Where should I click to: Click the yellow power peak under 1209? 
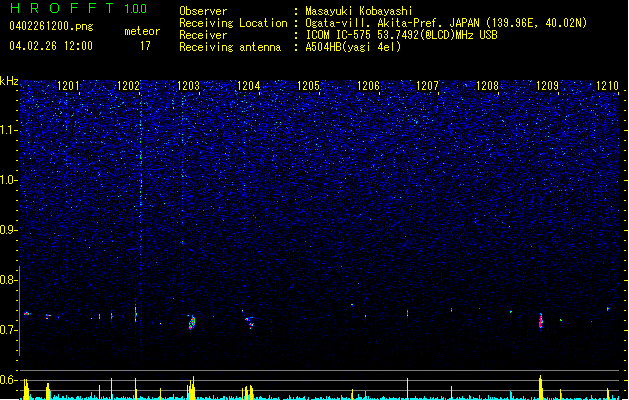pyautogui.click(x=540, y=387)
